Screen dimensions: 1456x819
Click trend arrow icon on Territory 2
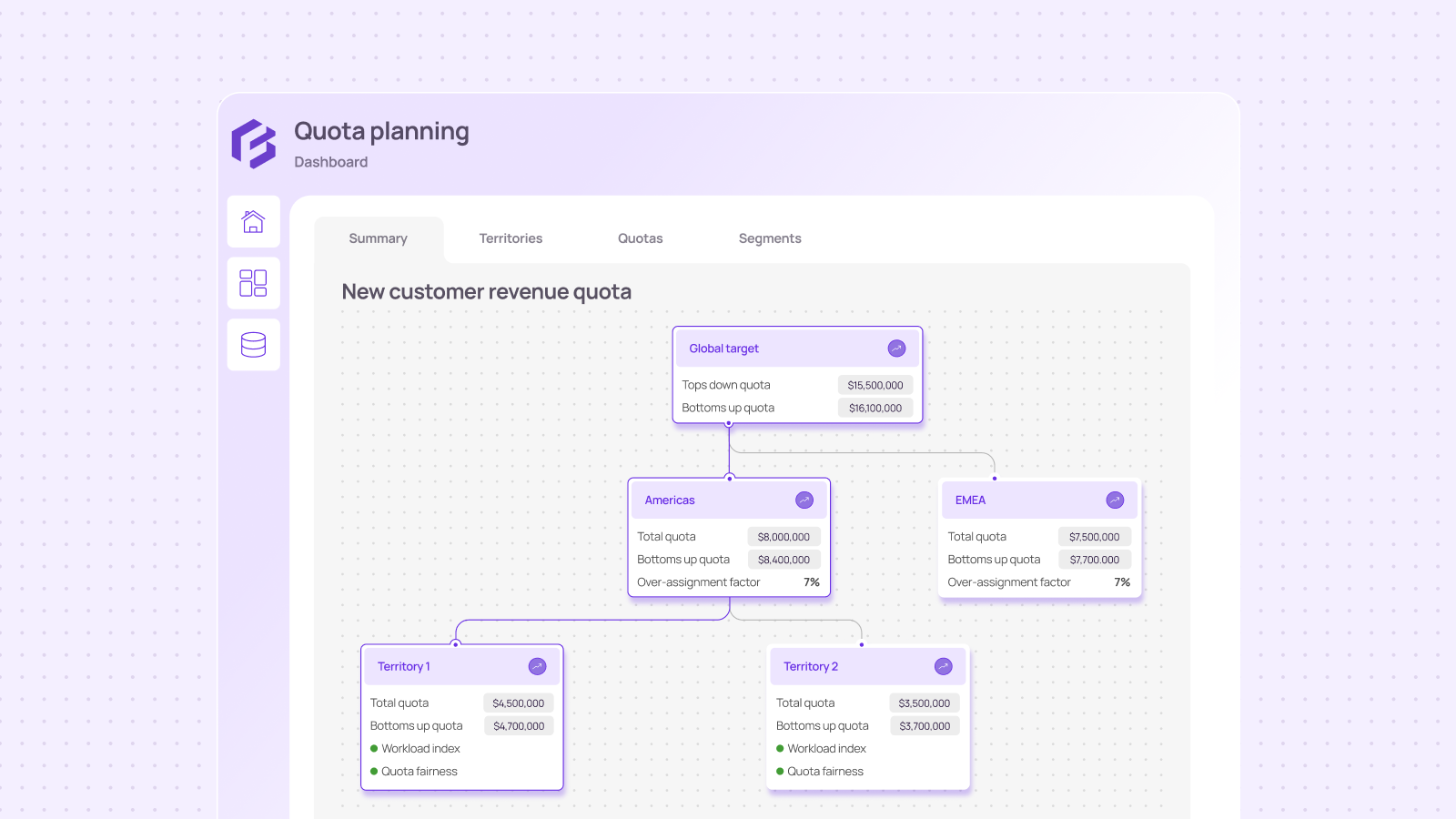[x=944, y=667]
